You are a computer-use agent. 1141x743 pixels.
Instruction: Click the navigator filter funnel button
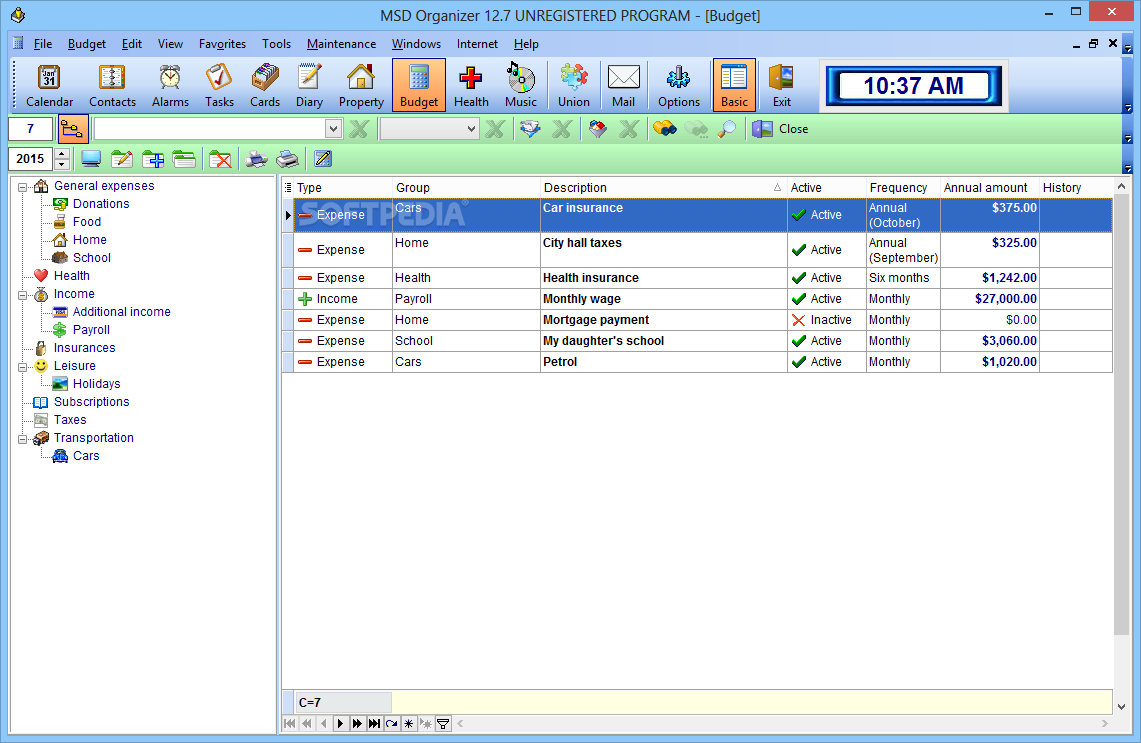click(x=442, y=723)
